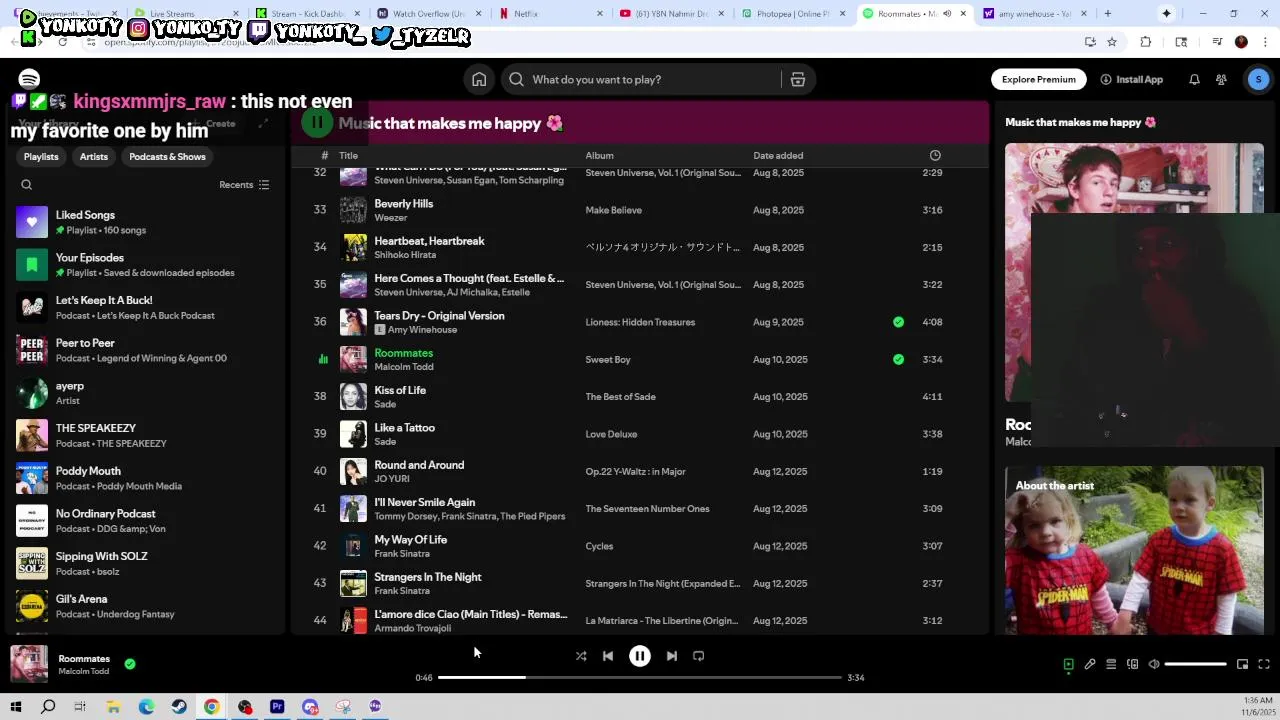
Task: Open Steam from the taskbar
Action: (x=179, y=707)
